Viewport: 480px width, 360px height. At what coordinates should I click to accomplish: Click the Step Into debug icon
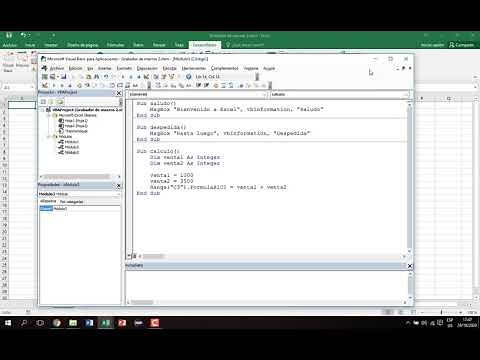87,85
